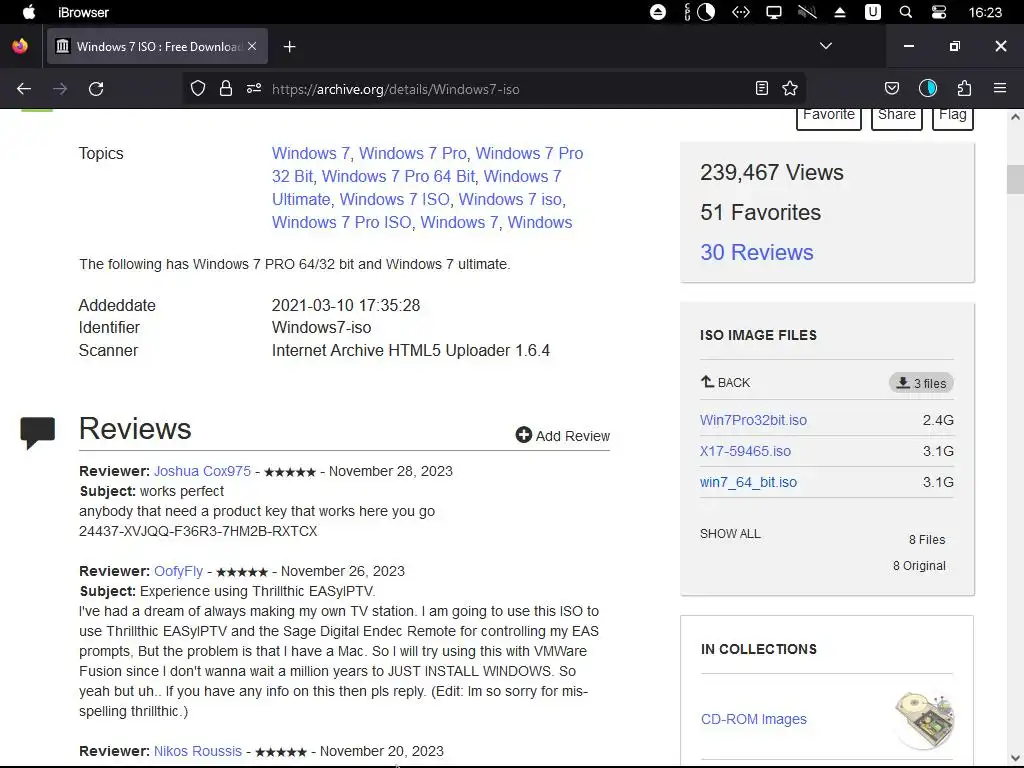Open the 30 Reviews link
The width and height of the screenshot is (1024, 768).
(757, 253)
